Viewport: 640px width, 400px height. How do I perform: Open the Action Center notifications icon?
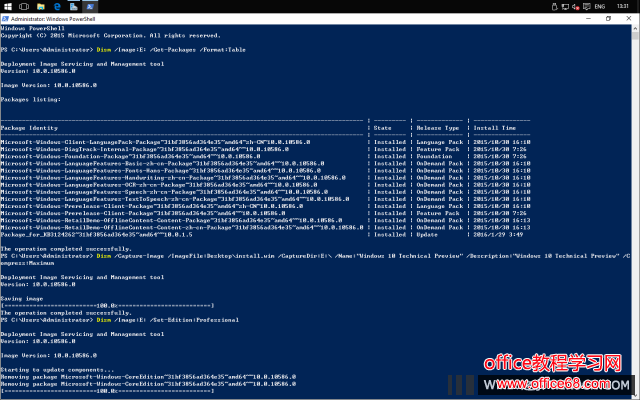(x=587, y=6)
